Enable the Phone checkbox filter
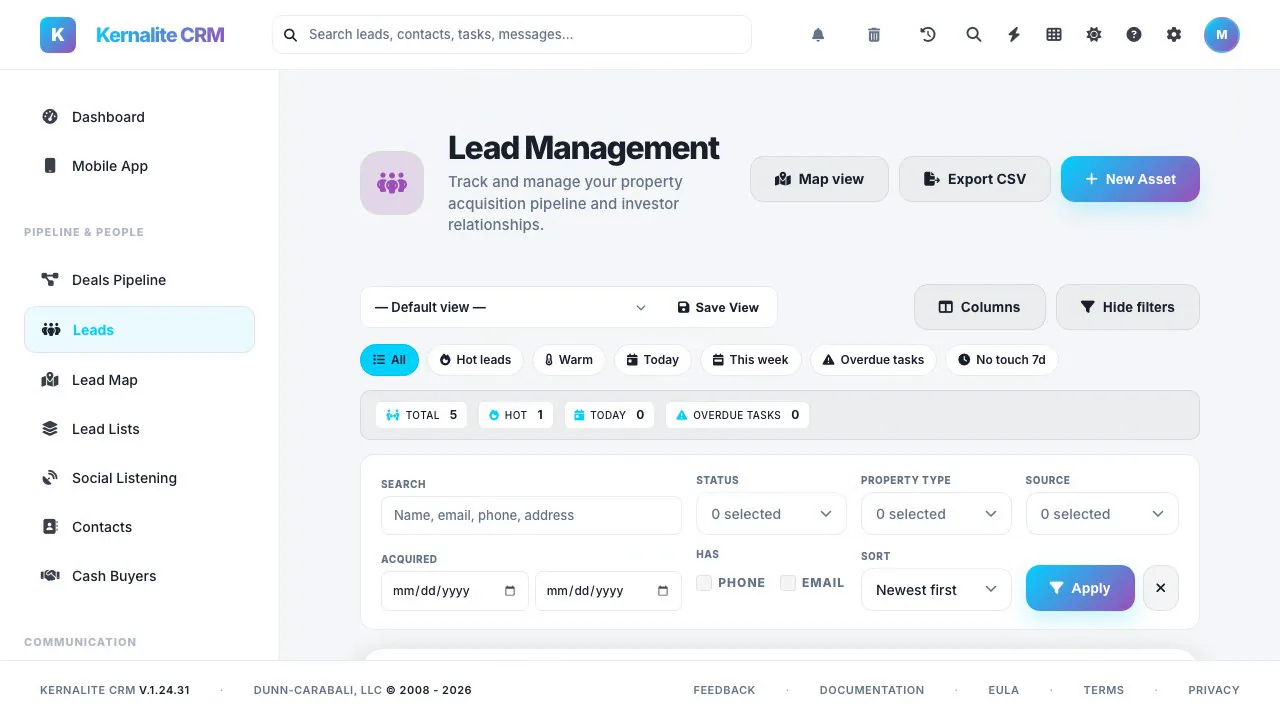 click(704, 583)
